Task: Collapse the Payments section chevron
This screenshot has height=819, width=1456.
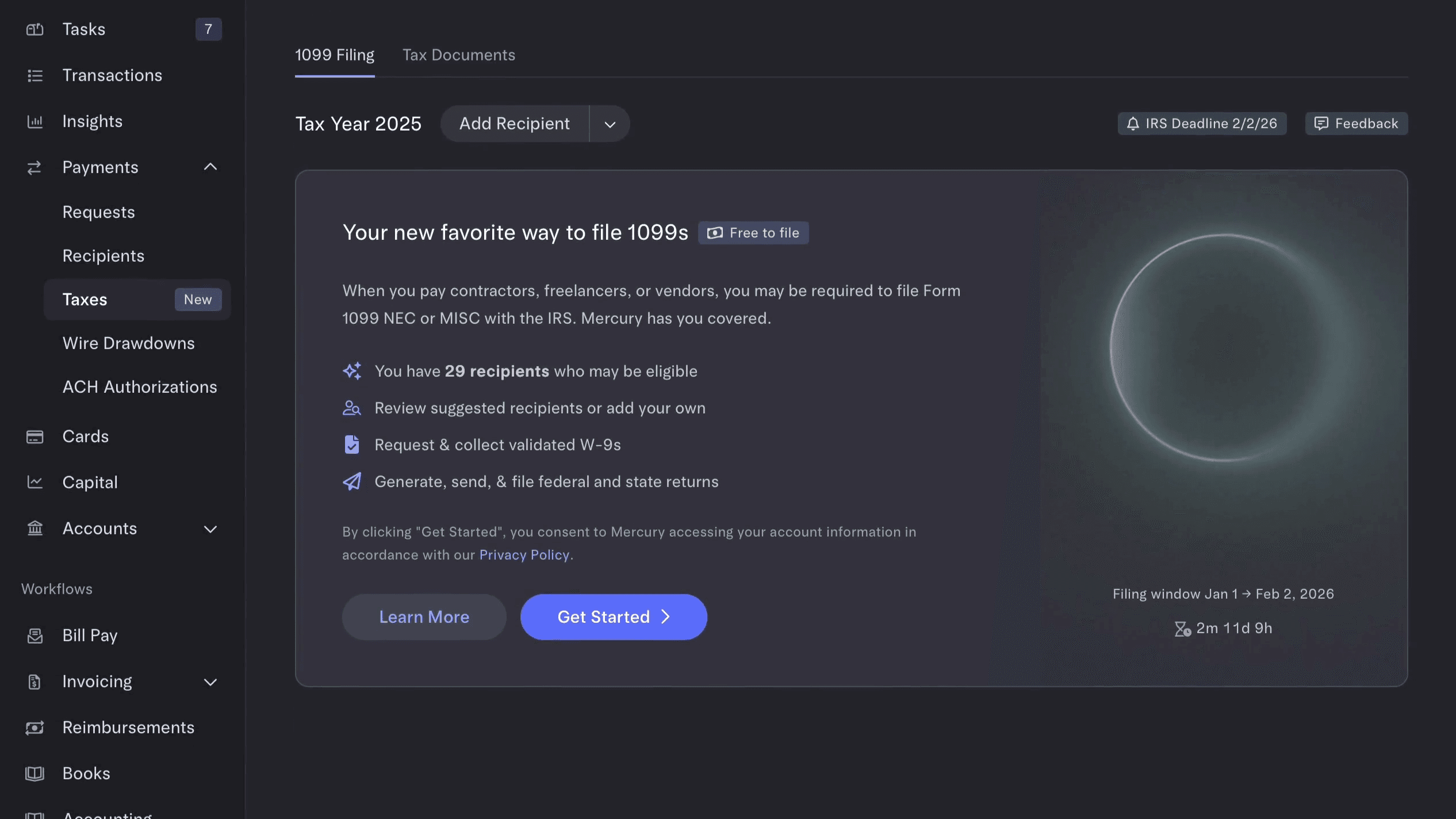Action: (210, 167)
